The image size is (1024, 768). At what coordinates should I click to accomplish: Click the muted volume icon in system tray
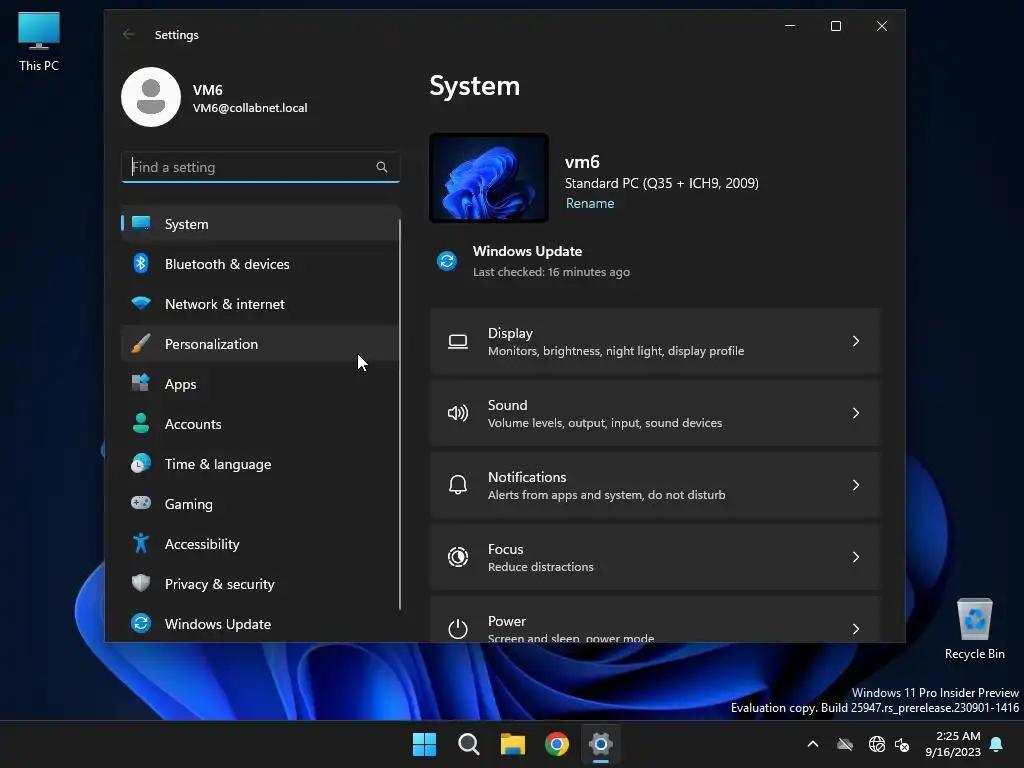tap(902, 744)
